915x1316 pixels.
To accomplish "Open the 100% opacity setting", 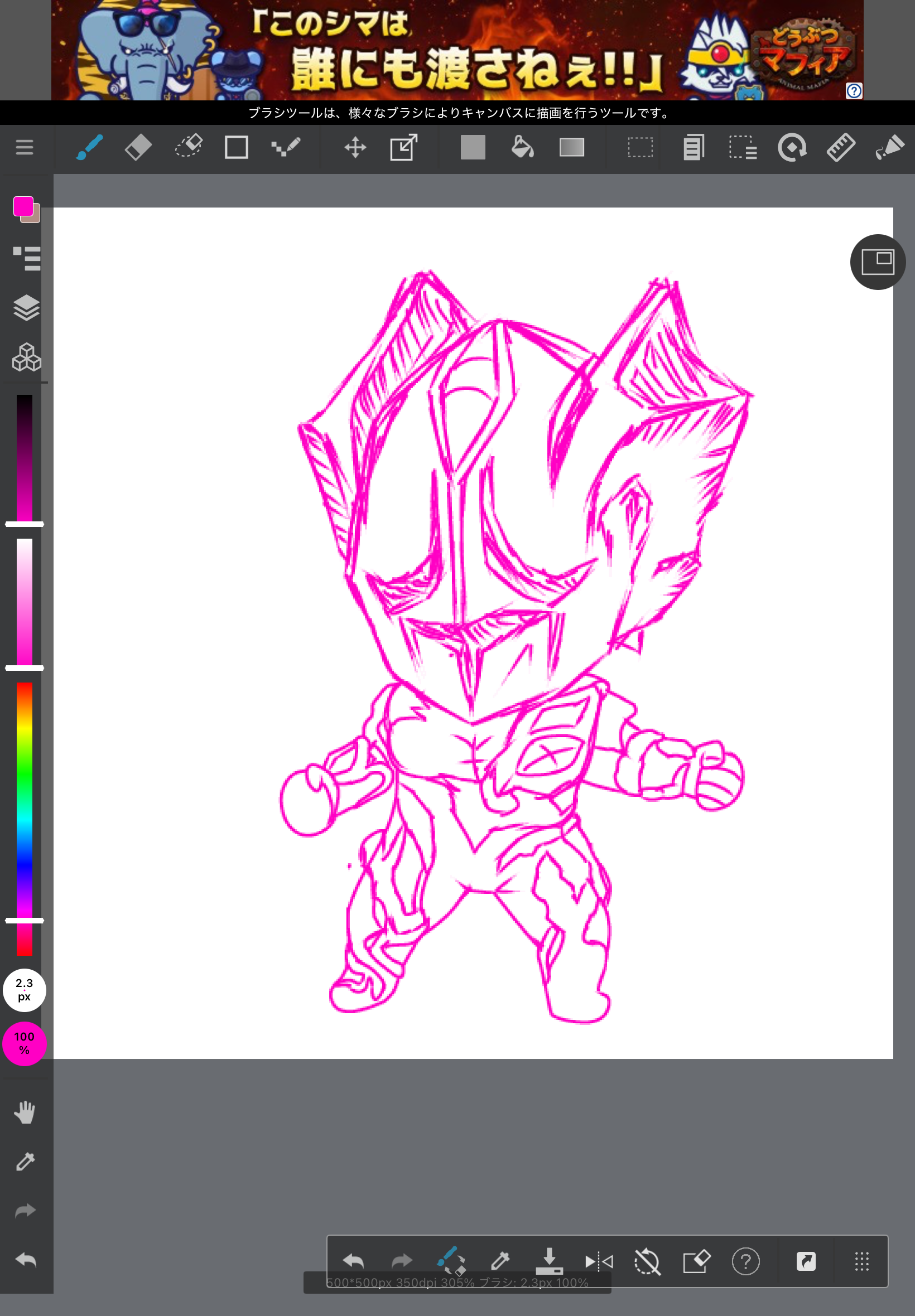I will [24, 1043].
